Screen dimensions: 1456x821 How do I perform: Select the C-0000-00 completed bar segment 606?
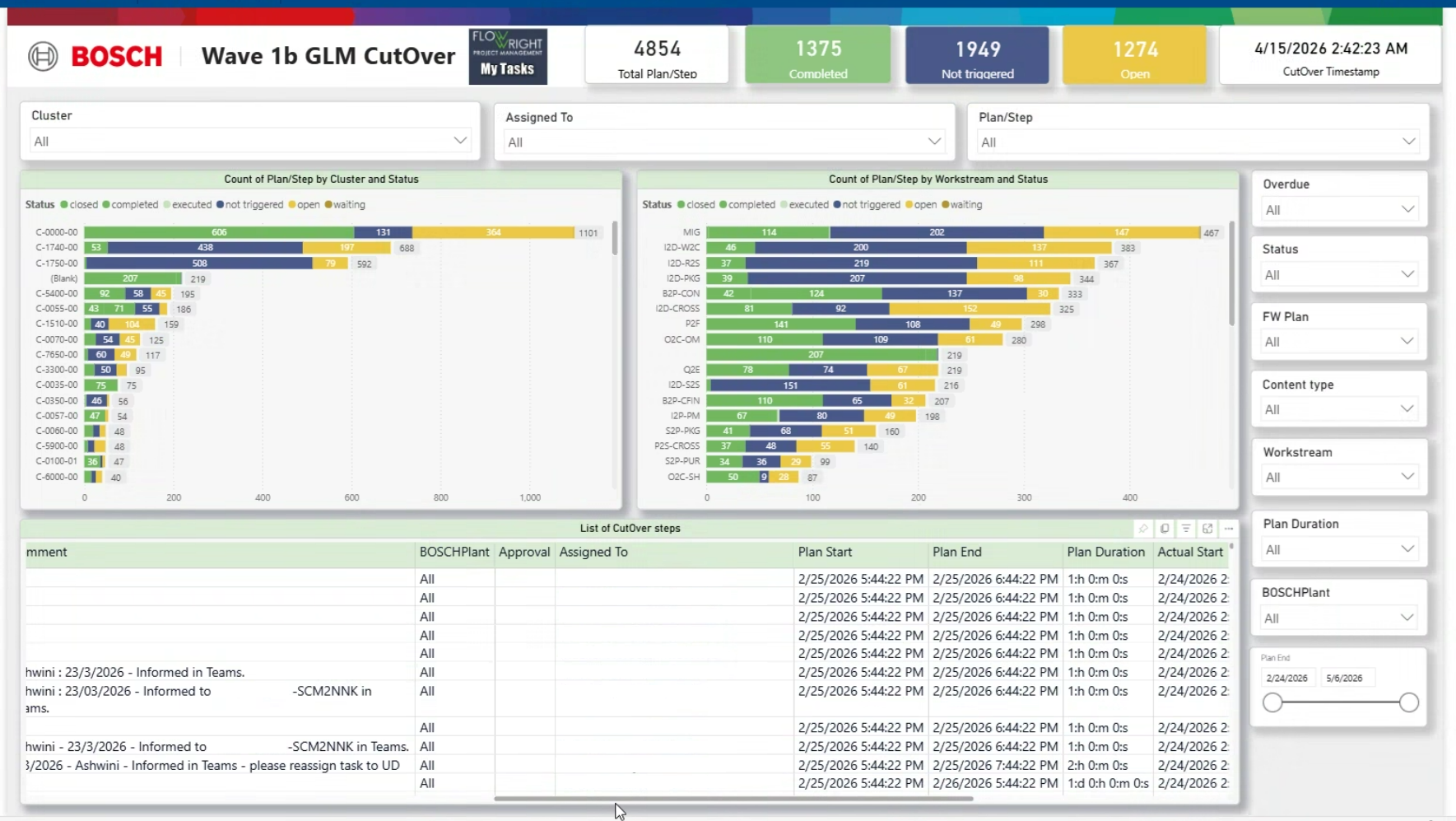pos(219,232)
